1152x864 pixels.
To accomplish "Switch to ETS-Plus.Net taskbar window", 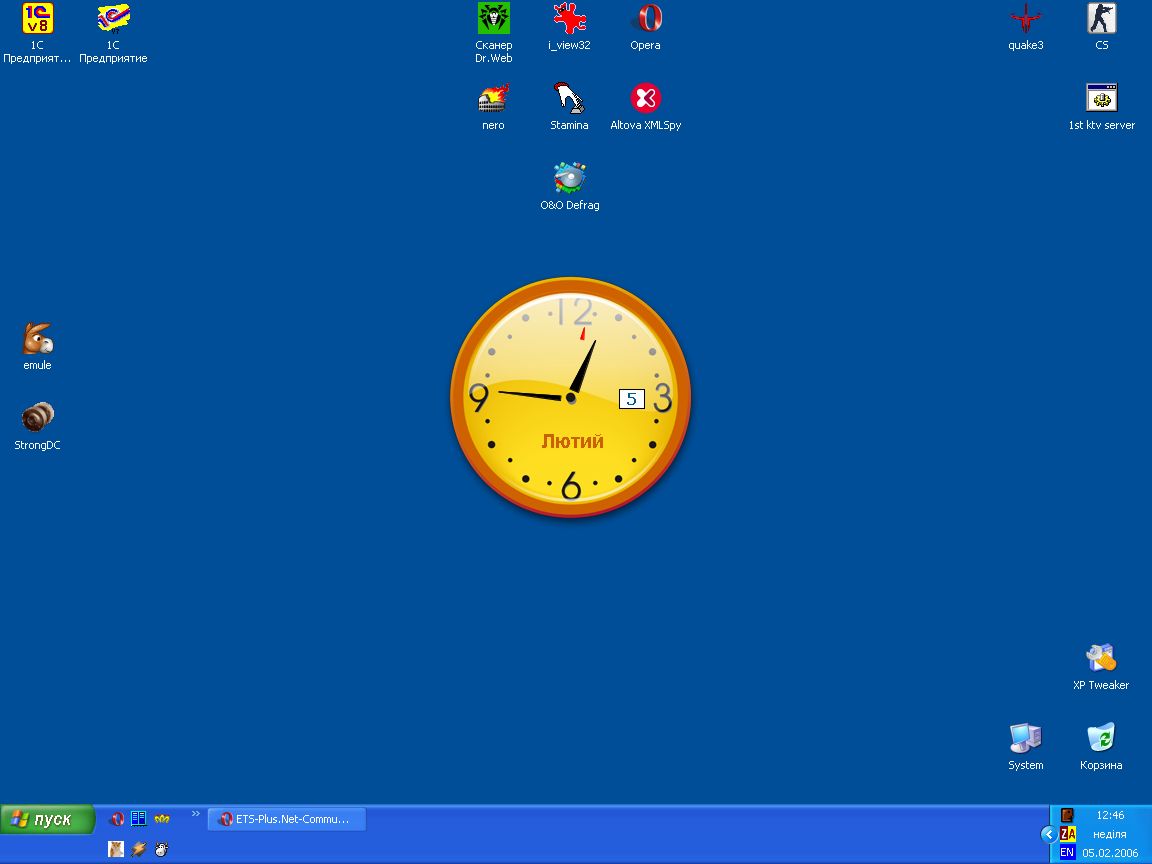I will pyautogui.click(x=287, y=819).
